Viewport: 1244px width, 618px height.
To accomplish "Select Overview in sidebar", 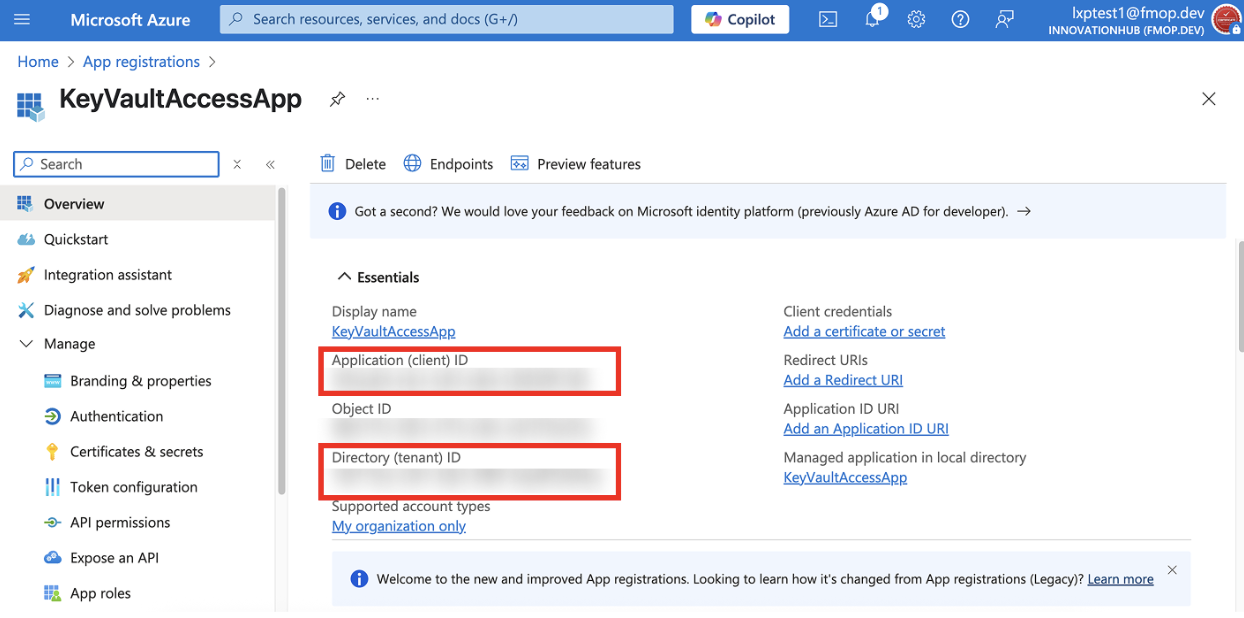I will [x=137, y=204].
